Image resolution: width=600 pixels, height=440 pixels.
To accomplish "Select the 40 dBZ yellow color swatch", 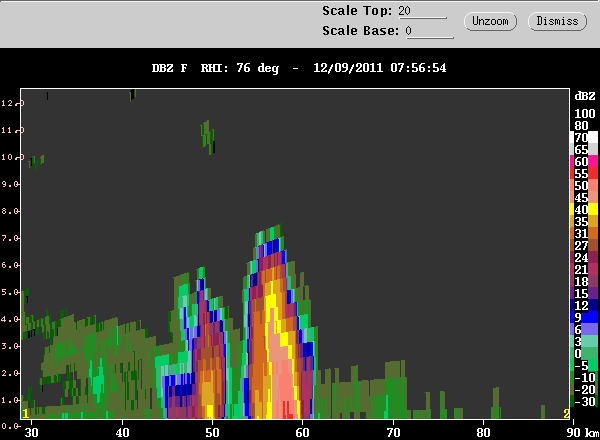I will pos(584,209).
